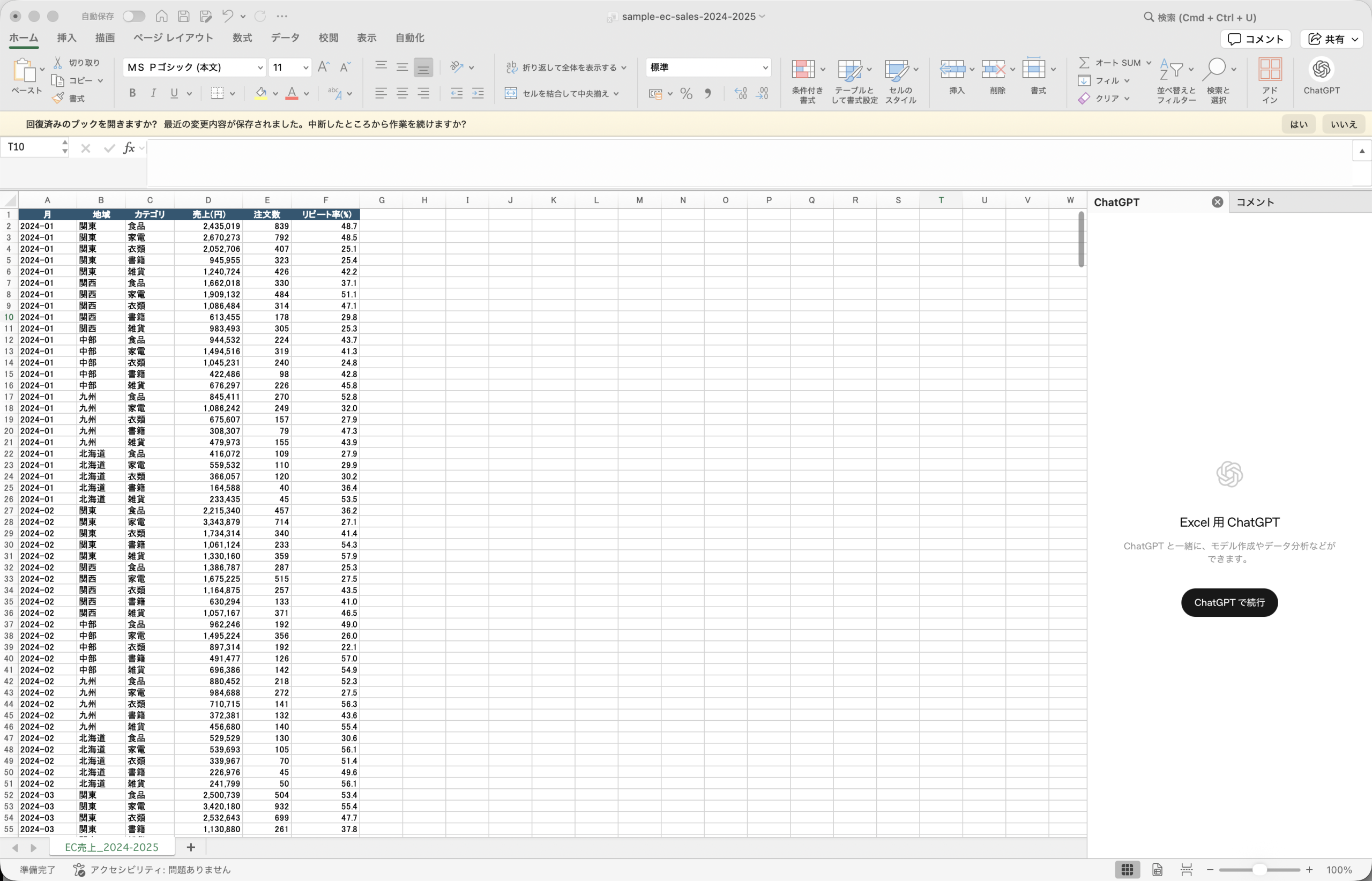Toggle bottom vertical alignment
This screenshot has height=881, width=1372.
[x=423, y=67]
